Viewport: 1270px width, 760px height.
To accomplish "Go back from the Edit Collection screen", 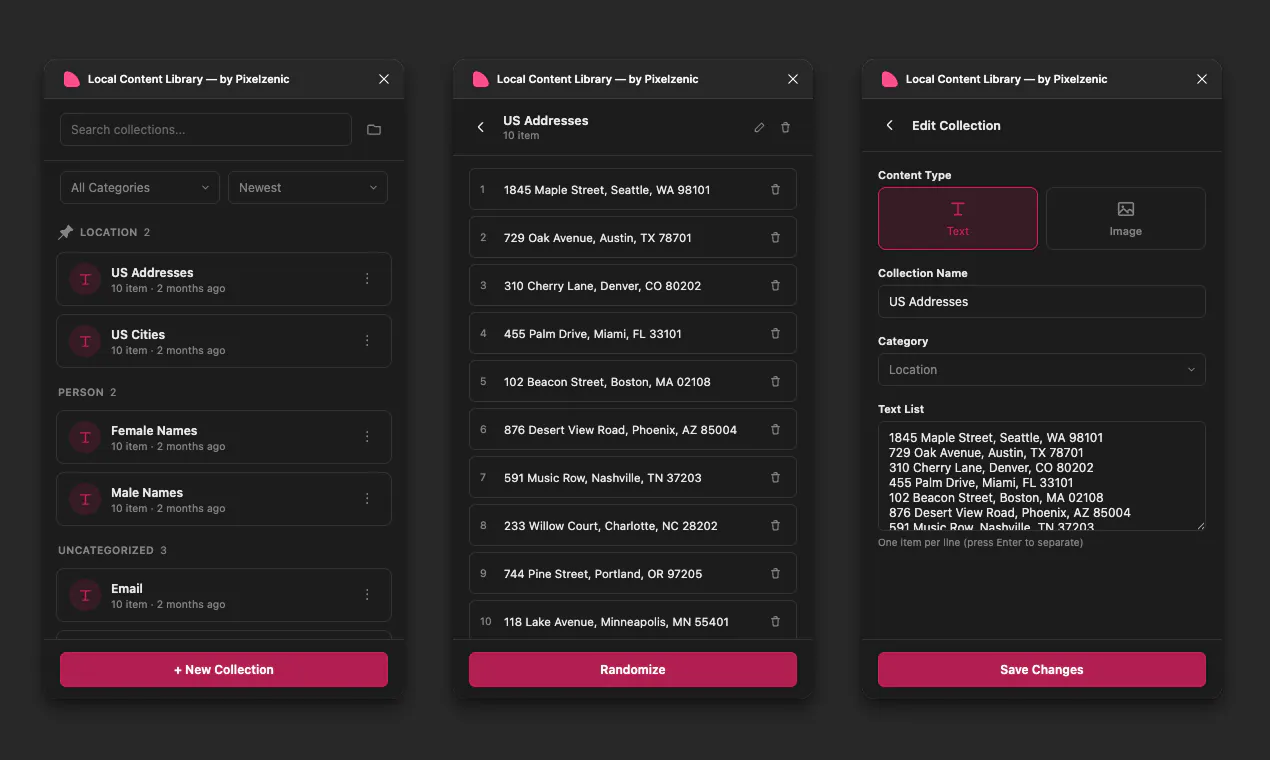I will 890,125.
